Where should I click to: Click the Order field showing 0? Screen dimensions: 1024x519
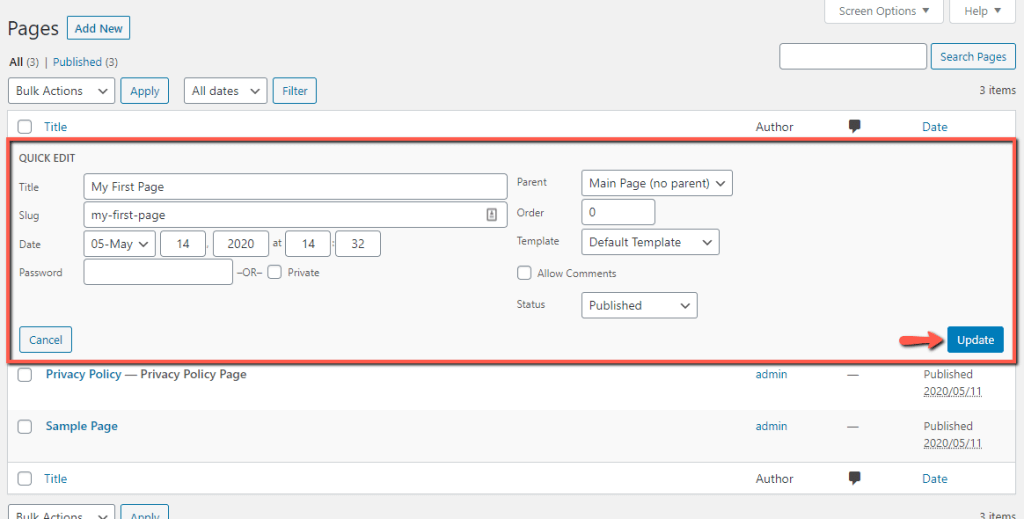[618, 212]
